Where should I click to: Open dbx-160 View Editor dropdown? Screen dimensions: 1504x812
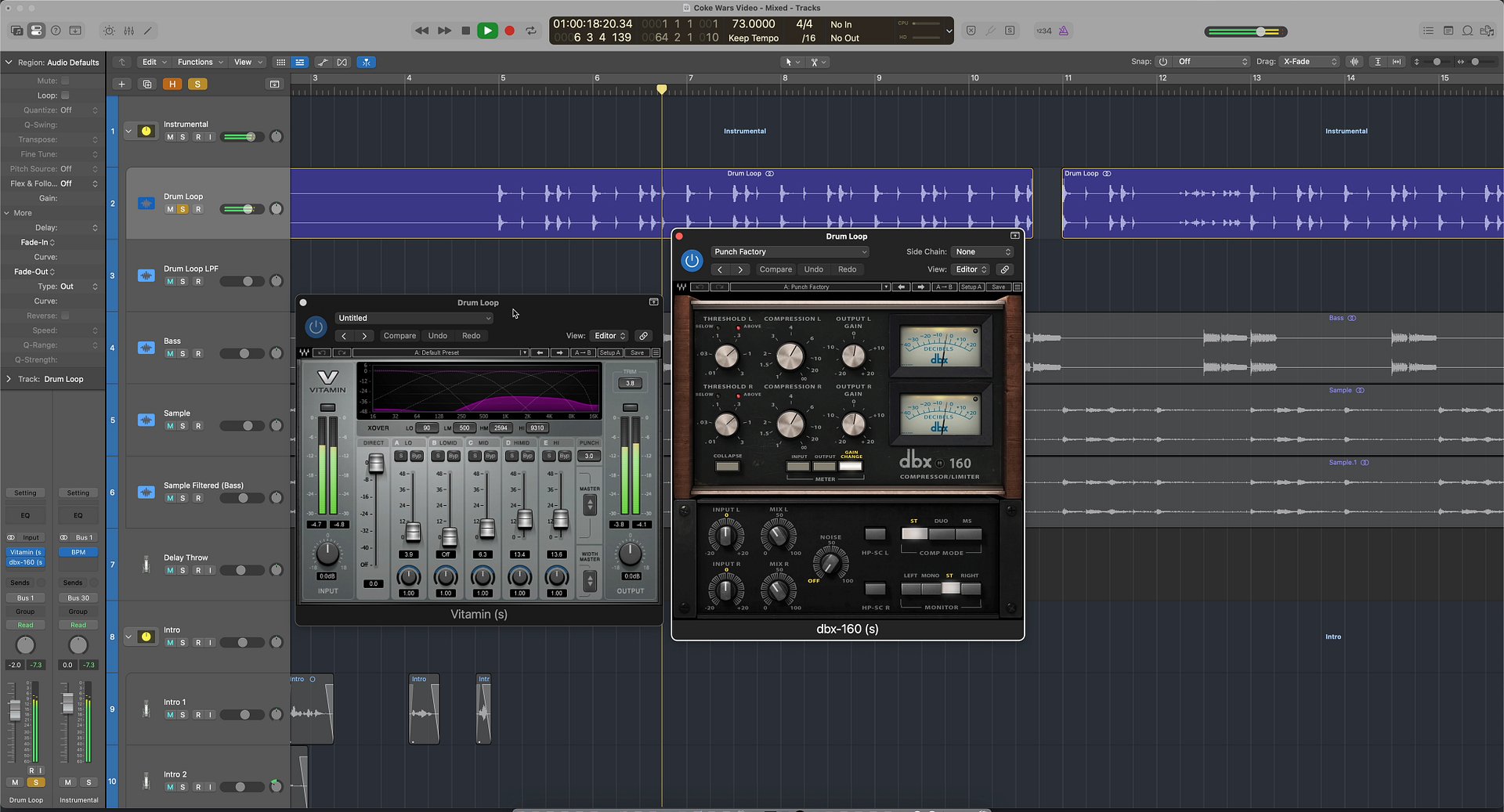tap(971, 269)
